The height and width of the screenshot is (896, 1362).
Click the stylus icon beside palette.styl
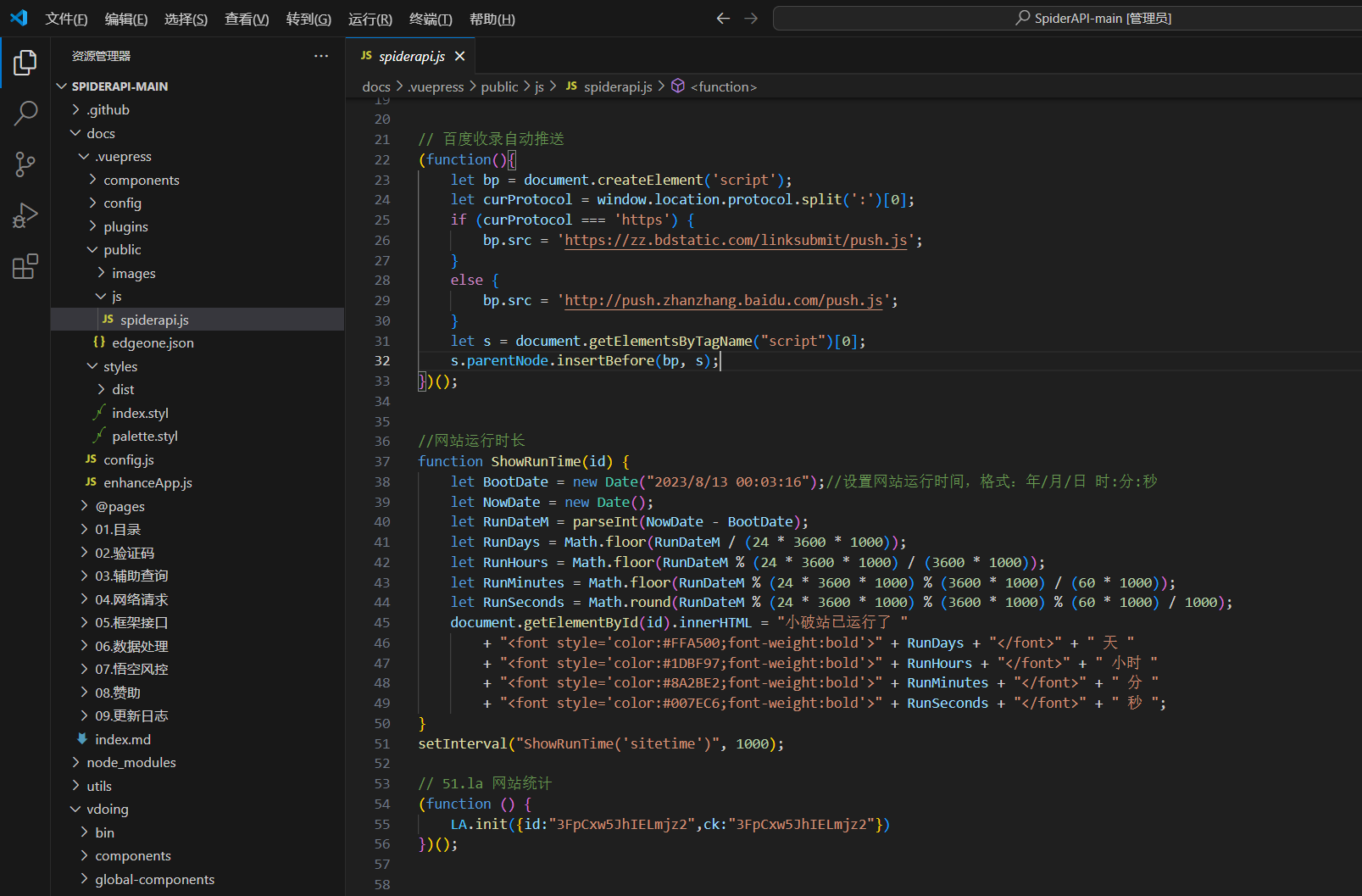(99, 436)
